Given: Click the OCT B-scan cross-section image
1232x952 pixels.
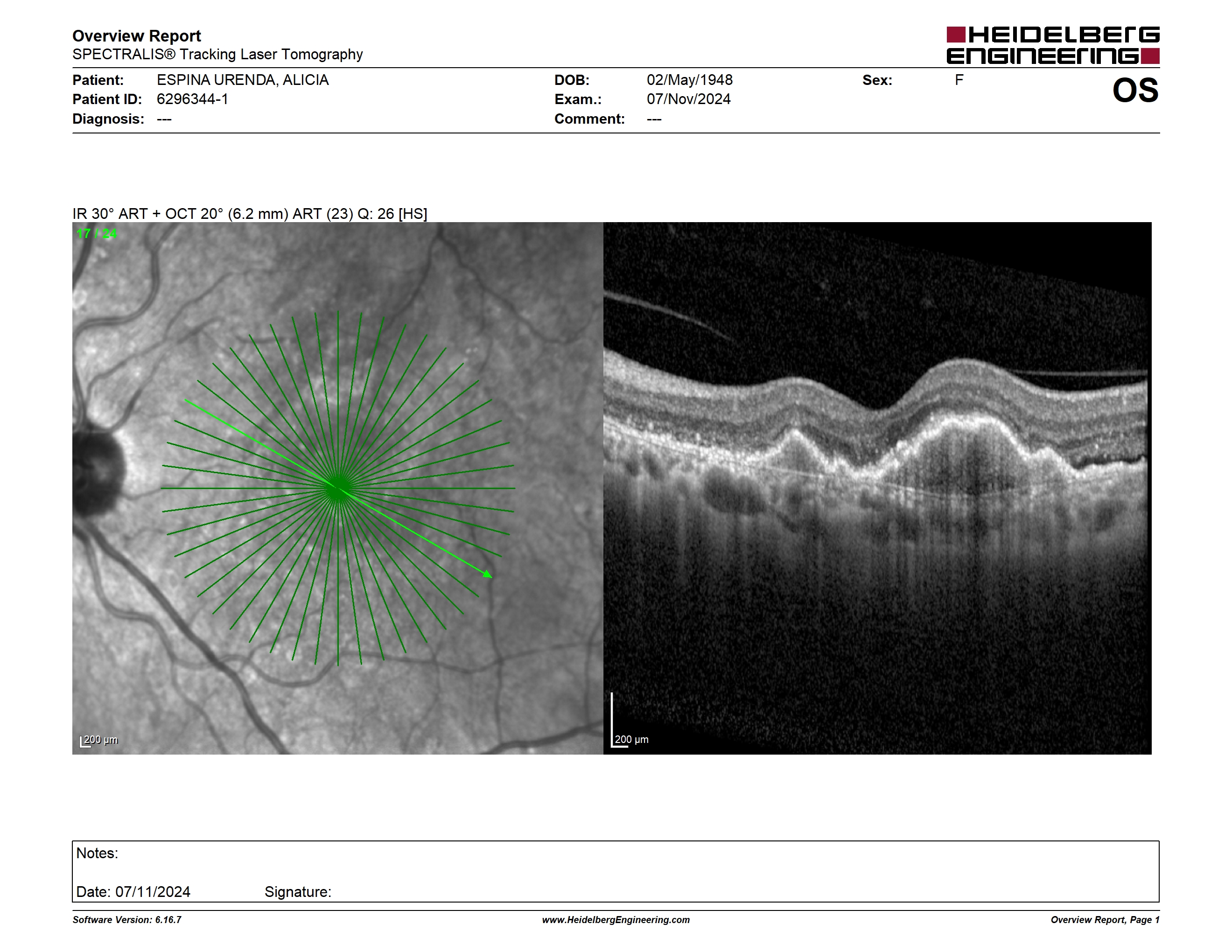Looking at the screenshot, I should coord(877,488).
